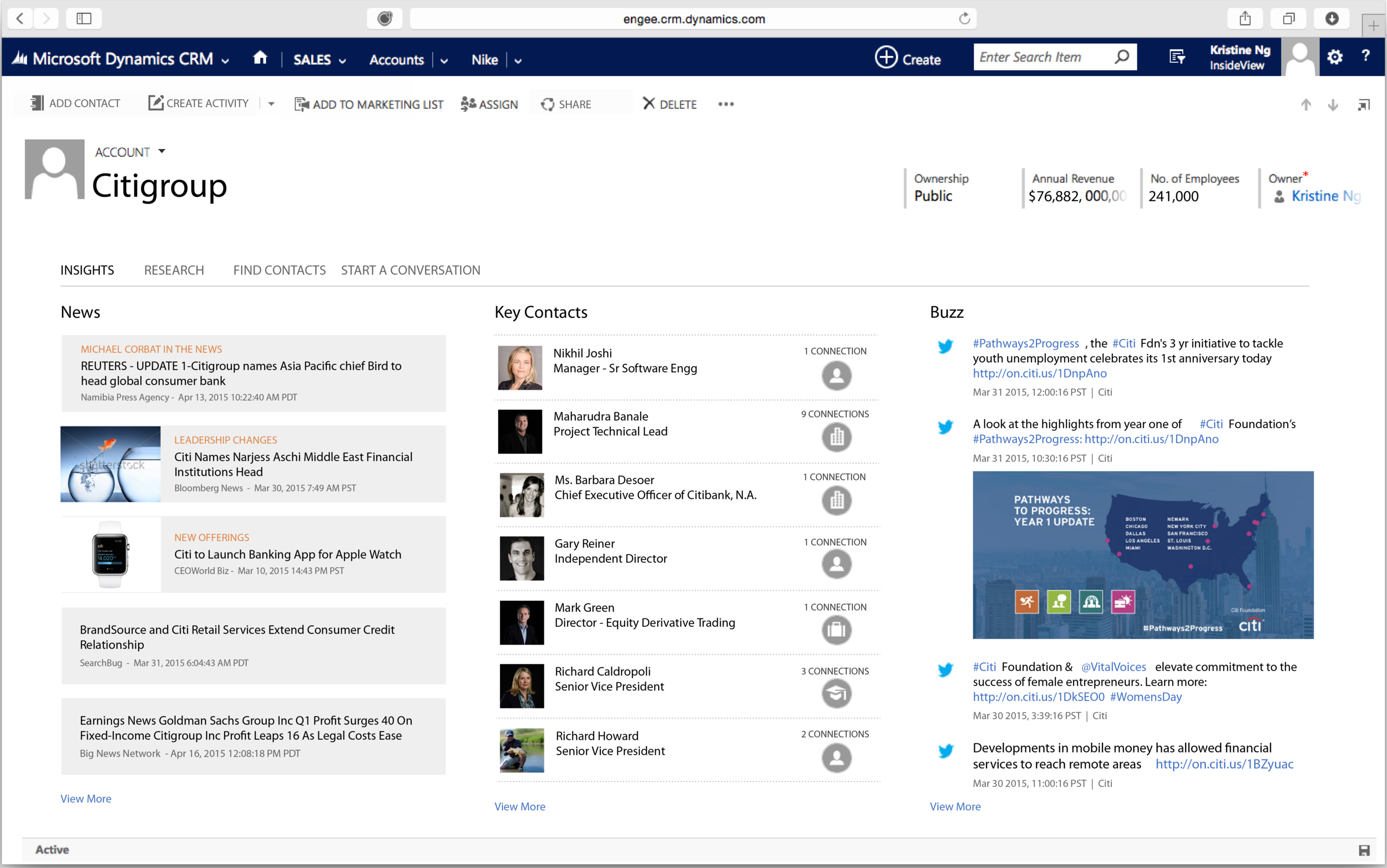Click View More under Buzz
1387x868 pixels.
click(x=955, y=806)
